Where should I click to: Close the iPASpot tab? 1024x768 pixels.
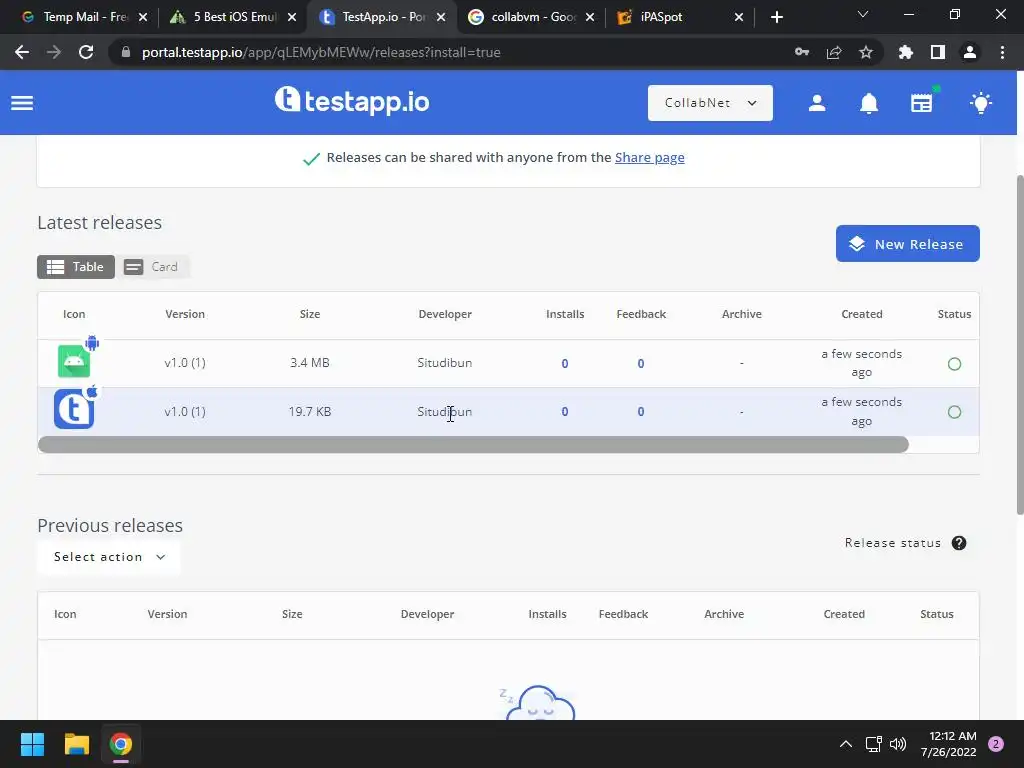pyautogui.click(x=739, y=17)
